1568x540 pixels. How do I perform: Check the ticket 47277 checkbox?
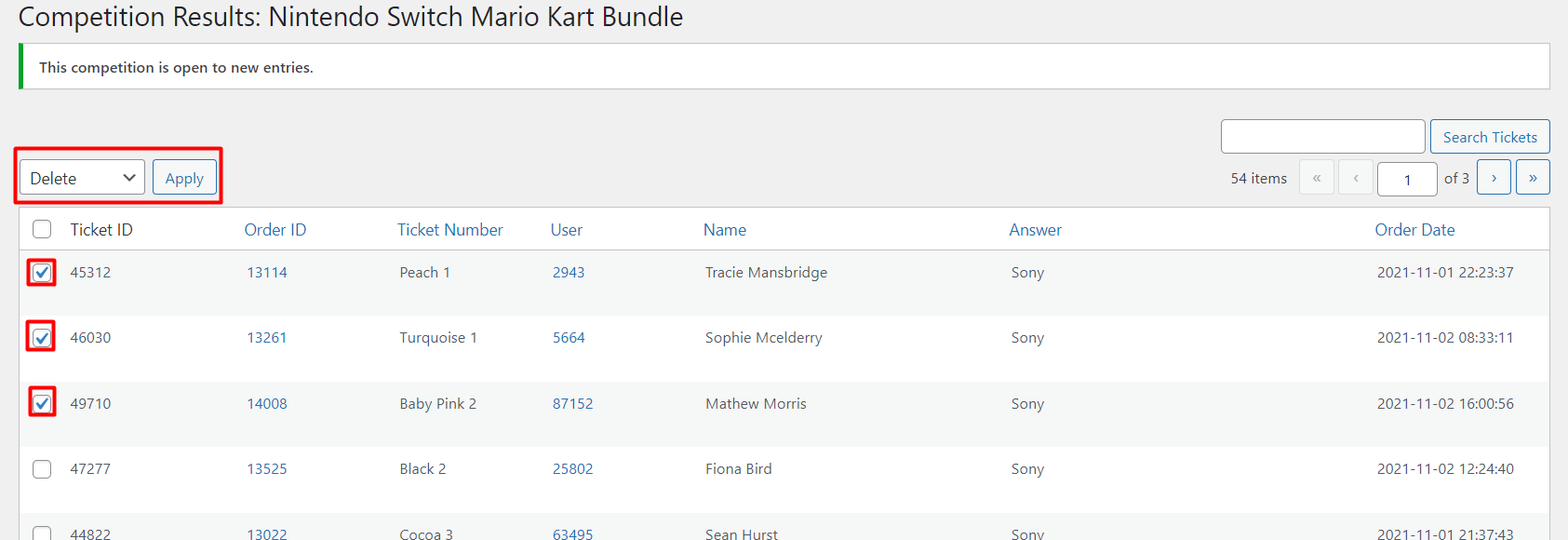click(x=42, y=469)
